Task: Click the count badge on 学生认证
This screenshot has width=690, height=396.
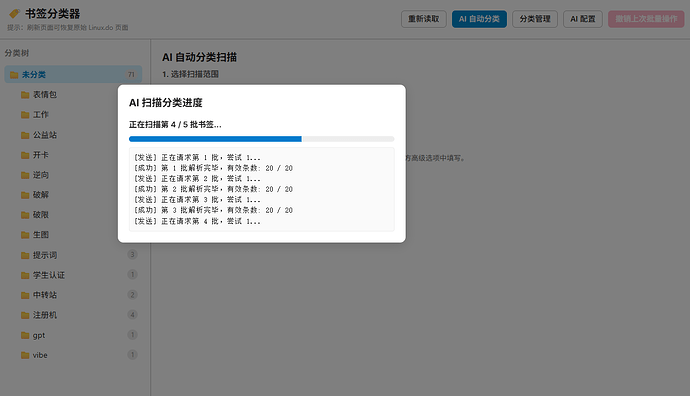Action: coord(132,275)
